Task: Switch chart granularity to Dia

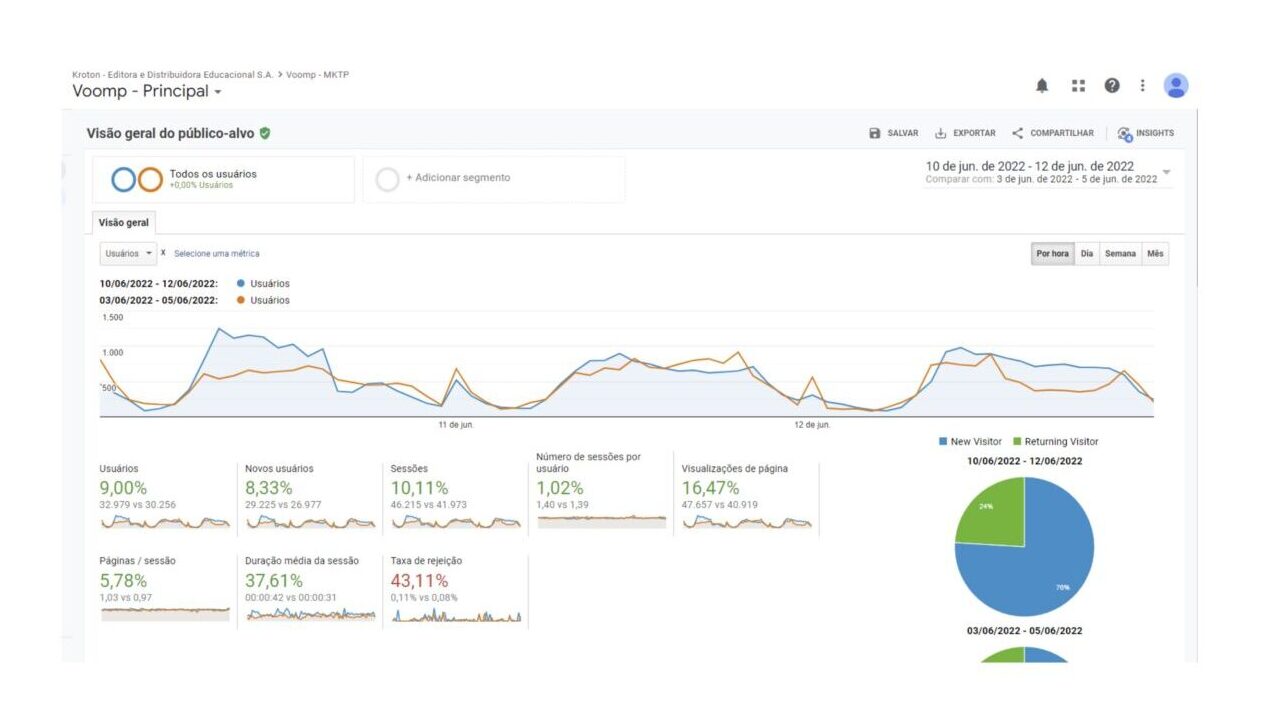Action: (x=1086, y=254)
